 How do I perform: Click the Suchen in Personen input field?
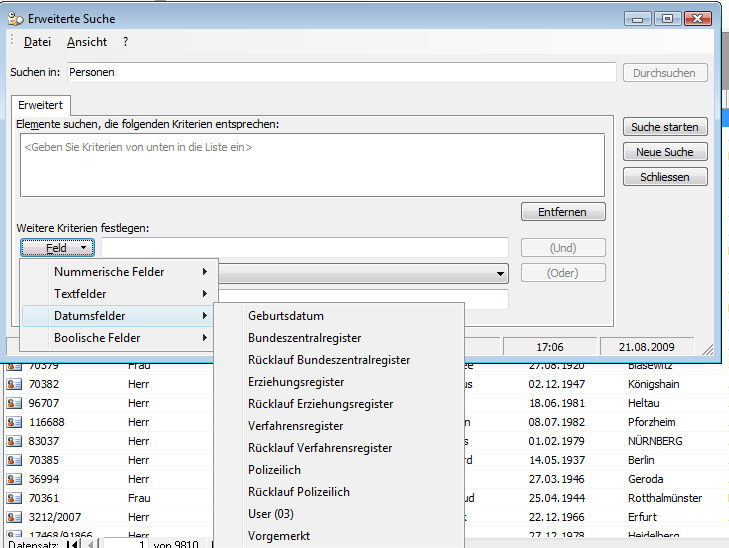[x=341, y=73]
